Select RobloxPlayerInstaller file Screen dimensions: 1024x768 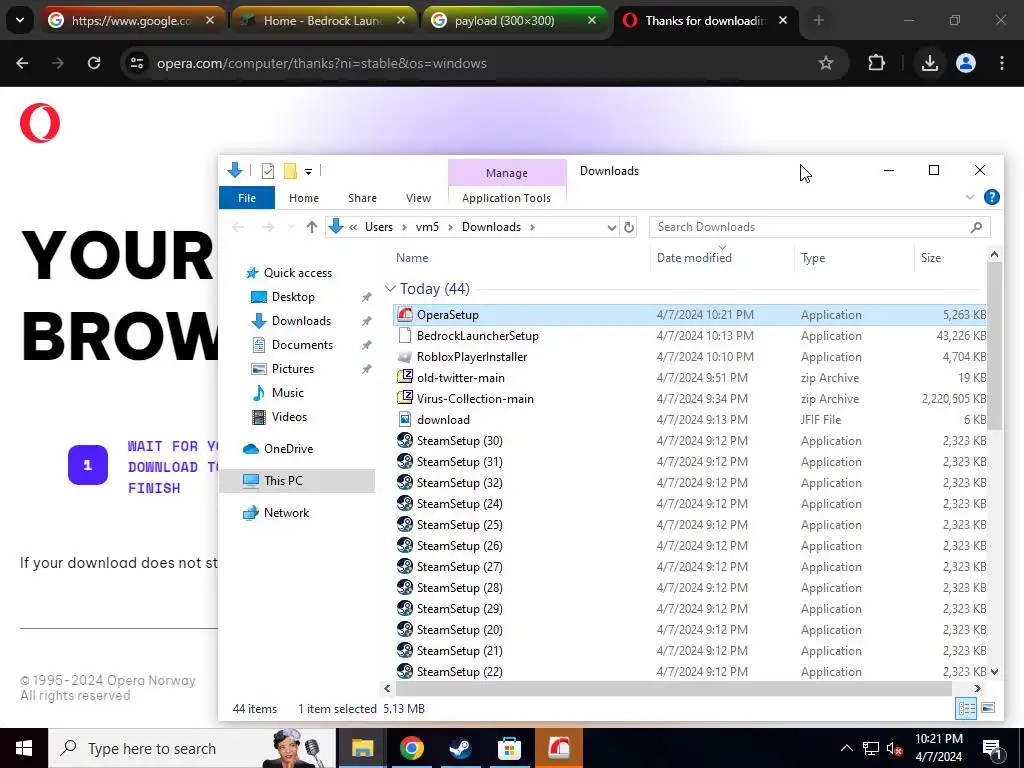pyautogui.click(x=690, y=357)
